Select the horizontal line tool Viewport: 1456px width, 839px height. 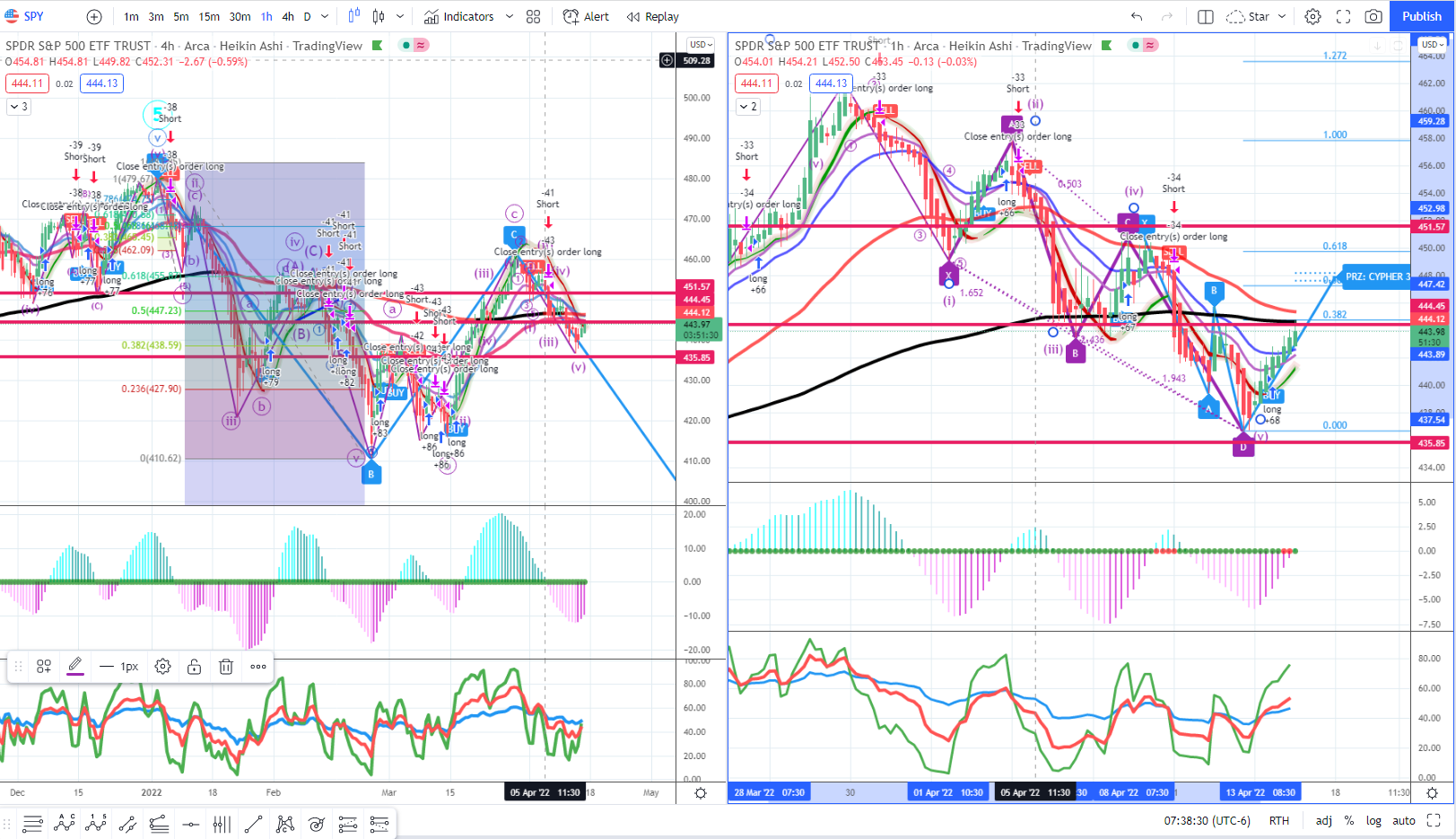[190, 823]
